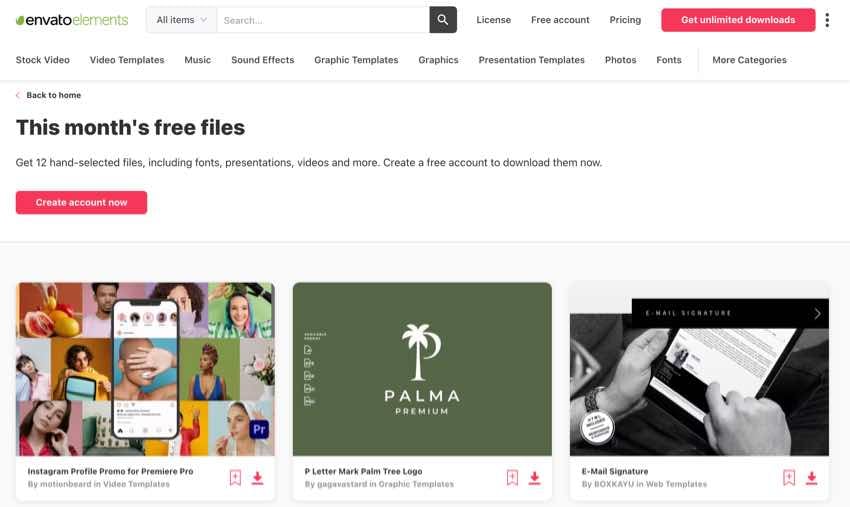Open the three-dot more options menu

coord(827,20)
